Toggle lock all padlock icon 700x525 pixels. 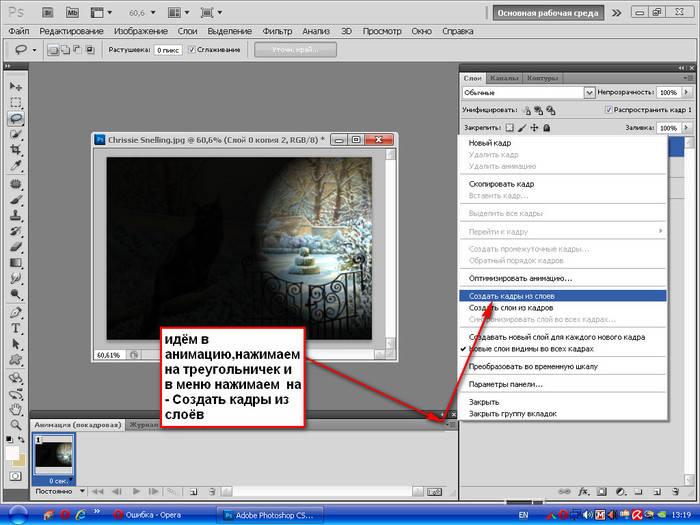(546, 128)
